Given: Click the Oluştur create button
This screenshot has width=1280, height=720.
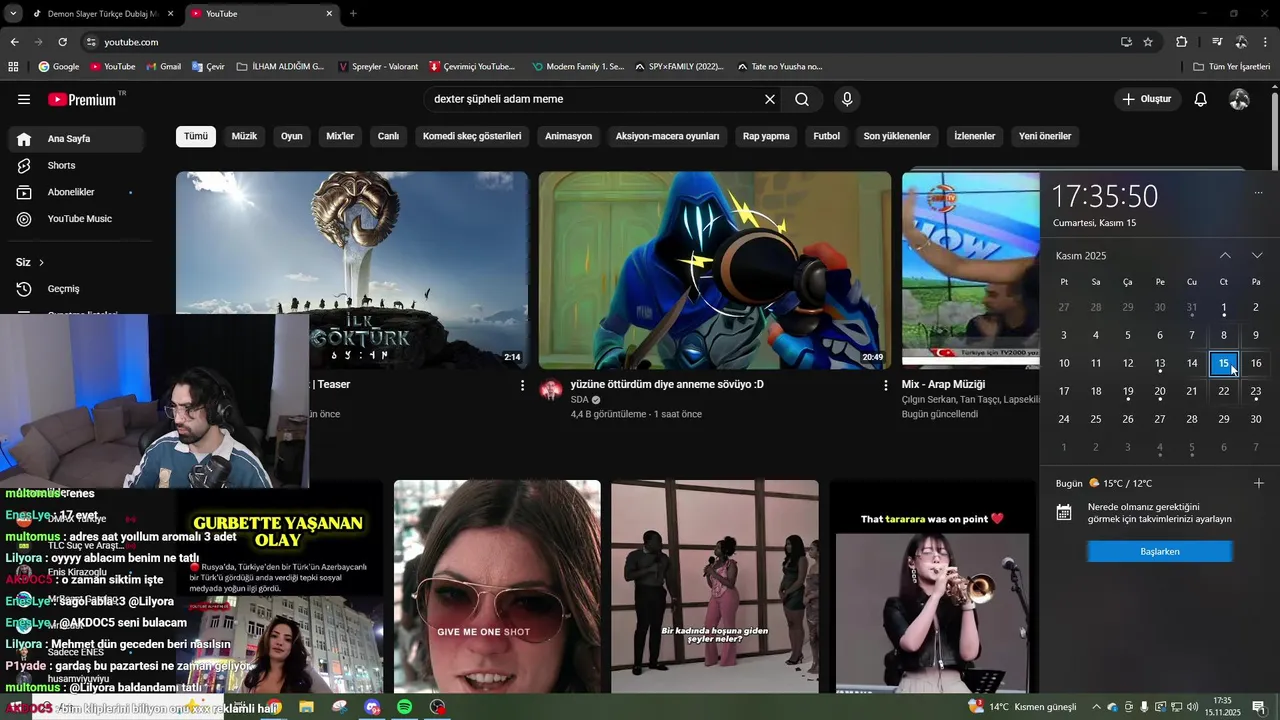Looking at the screenshot, I should (1146, 99).
